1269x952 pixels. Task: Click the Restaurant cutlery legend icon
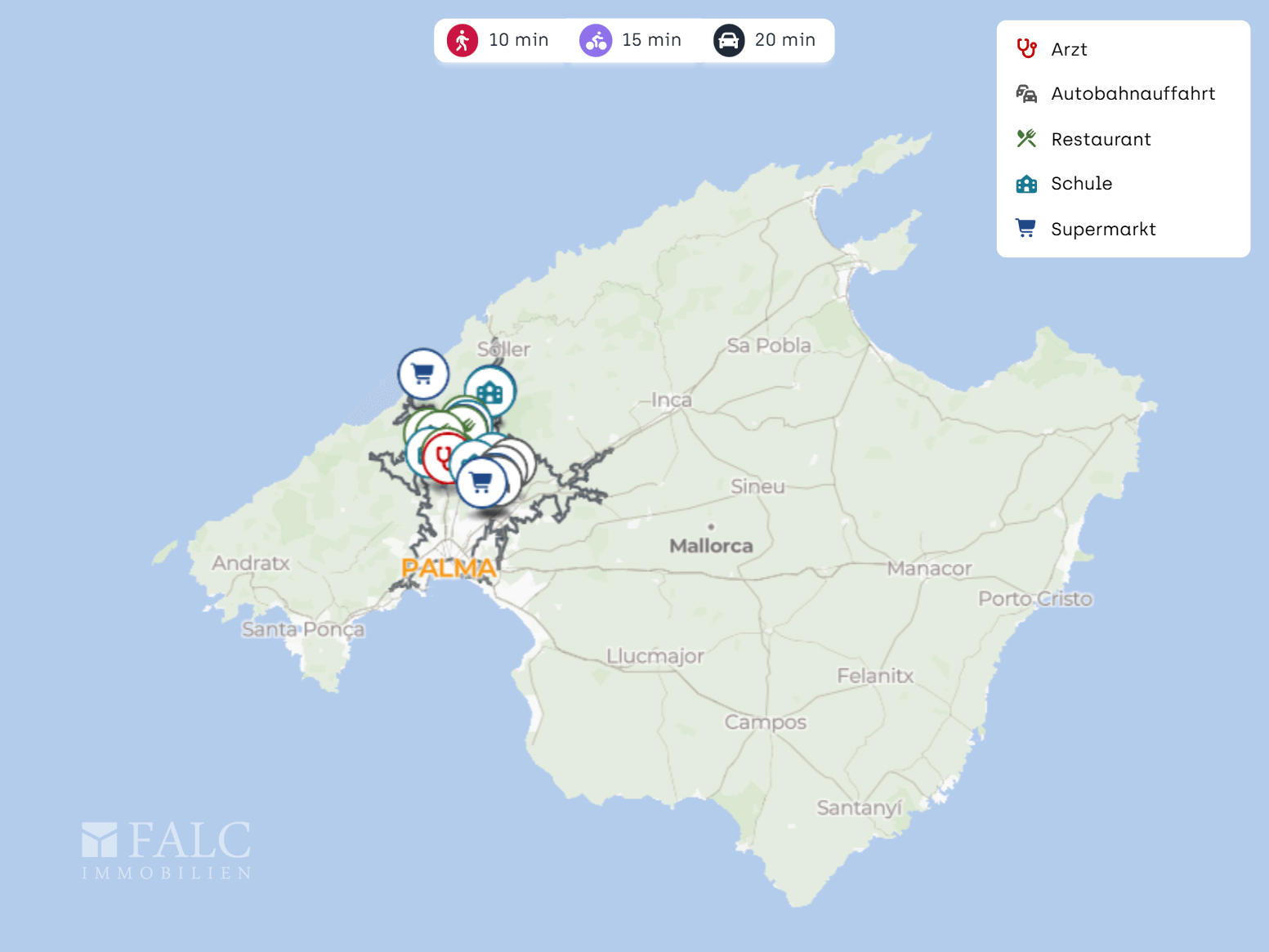[1026, 139]
